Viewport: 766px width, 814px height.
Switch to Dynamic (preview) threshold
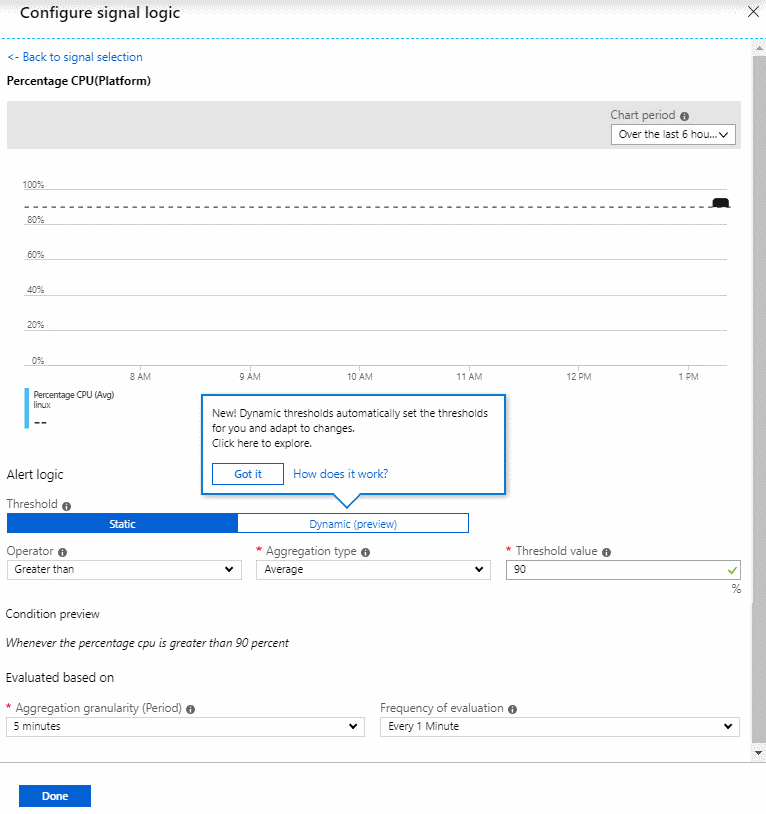[353, 523]
